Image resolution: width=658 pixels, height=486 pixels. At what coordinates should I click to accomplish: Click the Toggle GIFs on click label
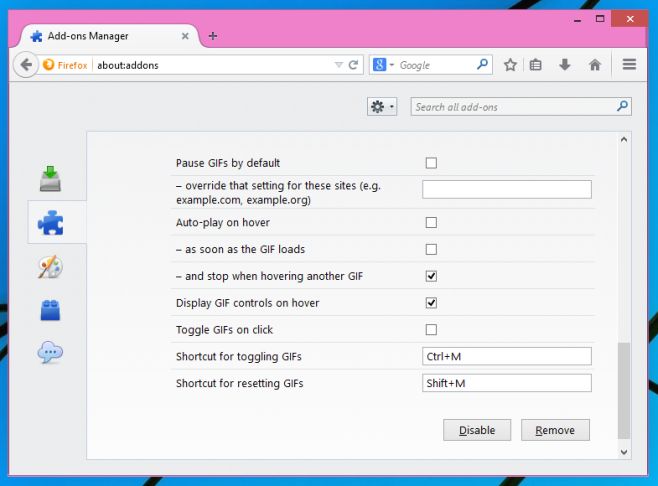225,330
